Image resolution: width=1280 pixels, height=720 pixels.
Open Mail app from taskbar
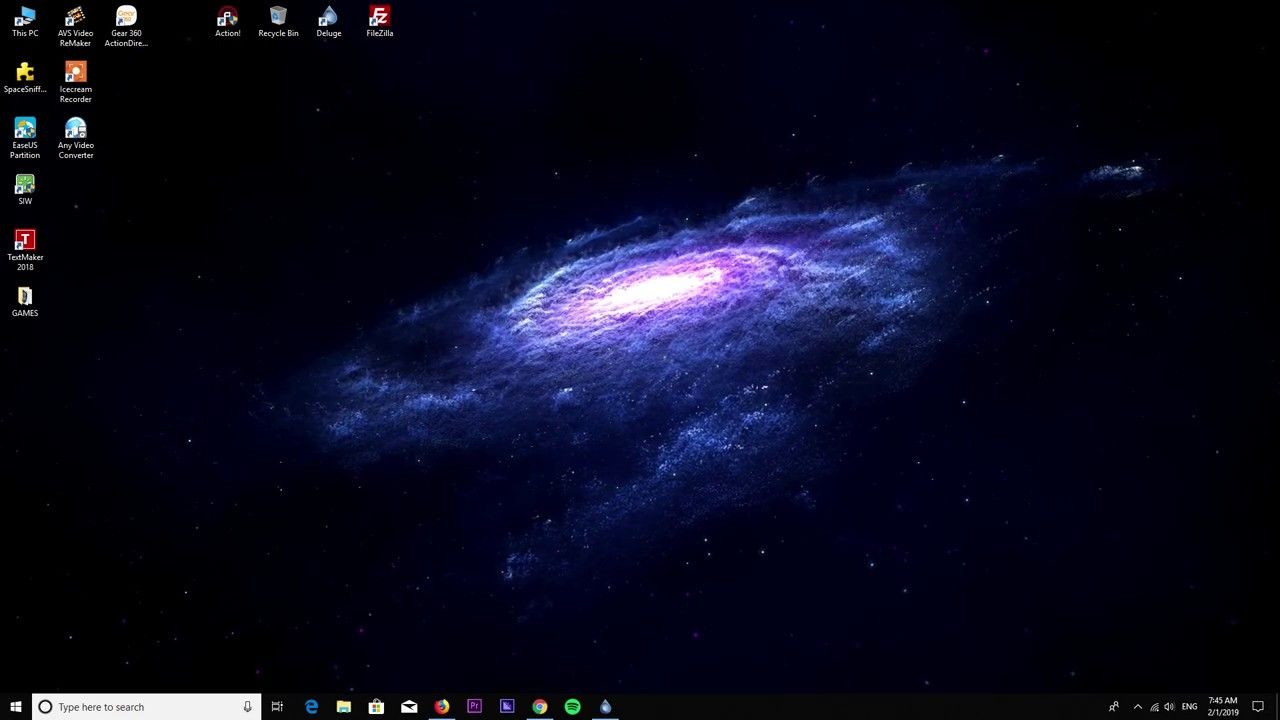click(x=409, y=707)
